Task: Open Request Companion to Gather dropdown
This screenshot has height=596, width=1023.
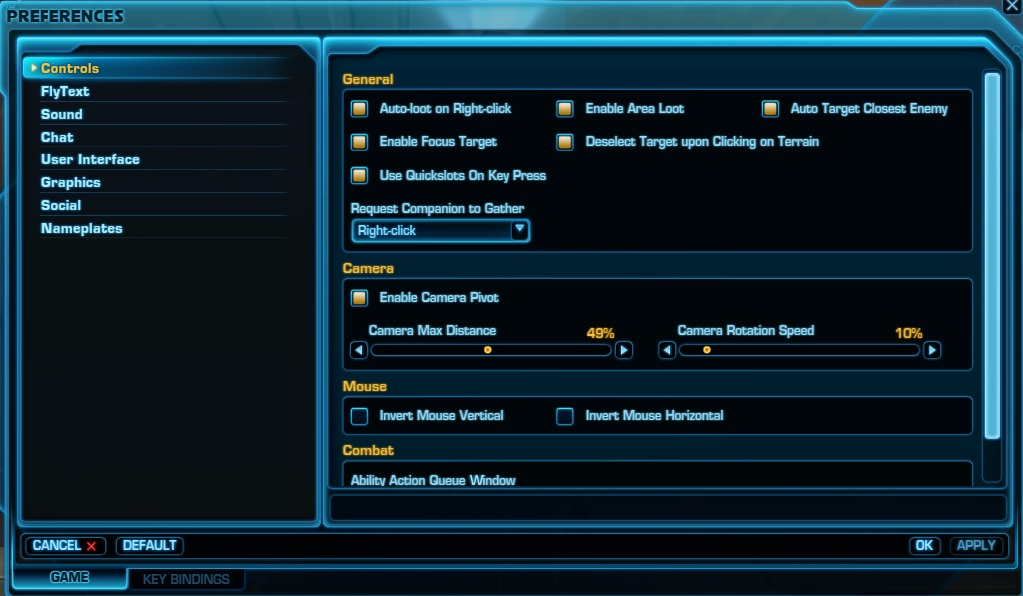Action: click(x=440, y=231)
